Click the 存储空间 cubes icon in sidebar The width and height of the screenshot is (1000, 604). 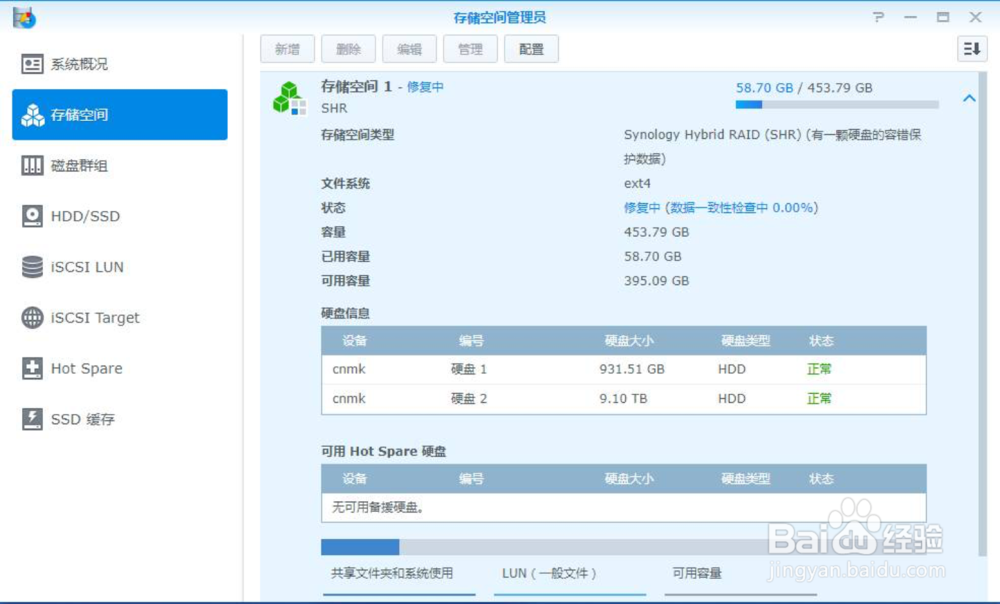[32, 115]
